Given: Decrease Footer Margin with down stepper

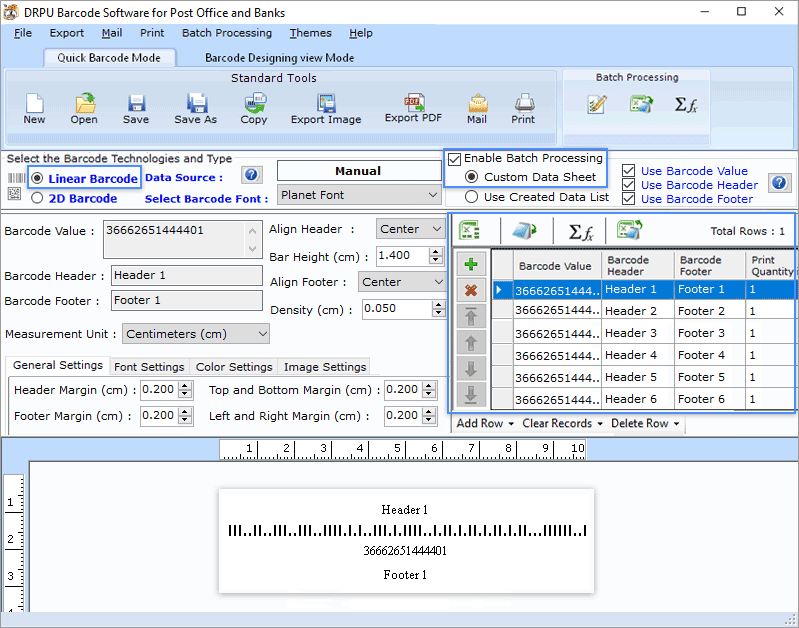Looking at the screenshot, I should 185,420.
